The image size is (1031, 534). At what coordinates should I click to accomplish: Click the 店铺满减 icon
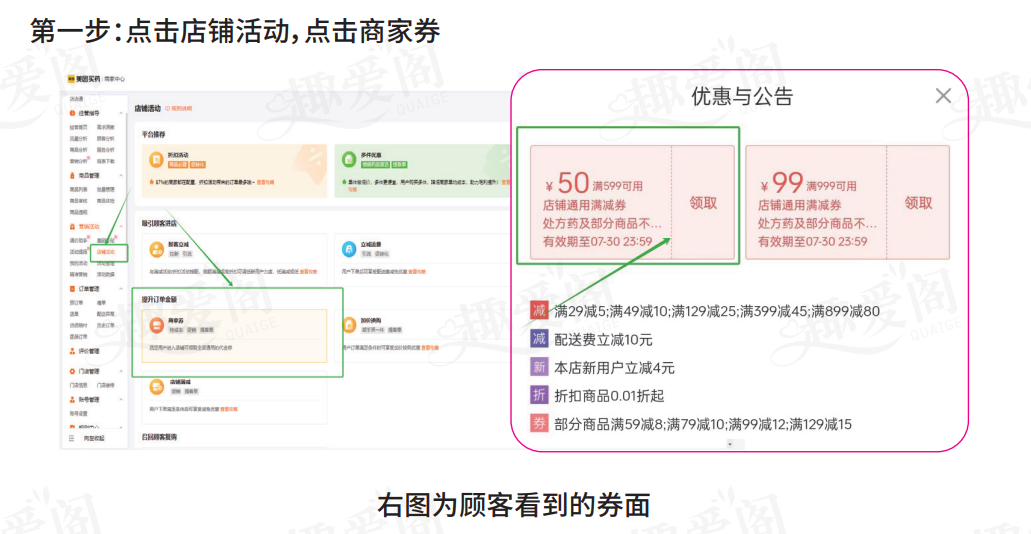pos(156,386)
